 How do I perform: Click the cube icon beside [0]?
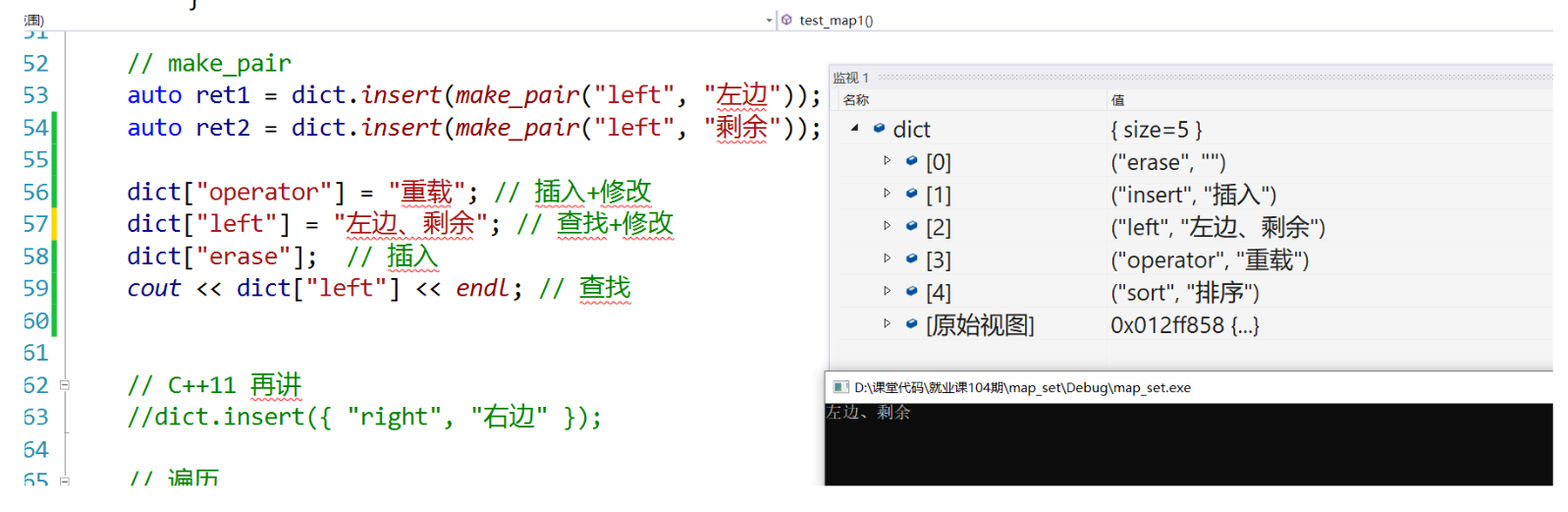pos(911,160)
